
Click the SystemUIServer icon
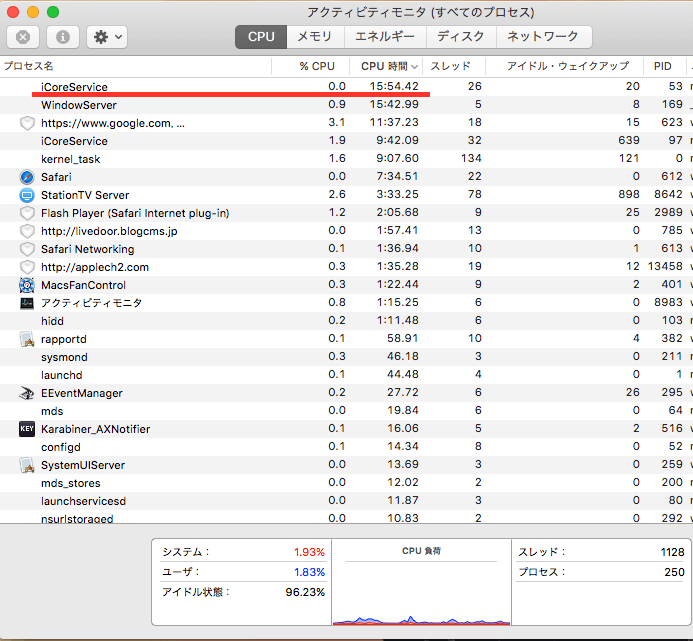point(27,465)
